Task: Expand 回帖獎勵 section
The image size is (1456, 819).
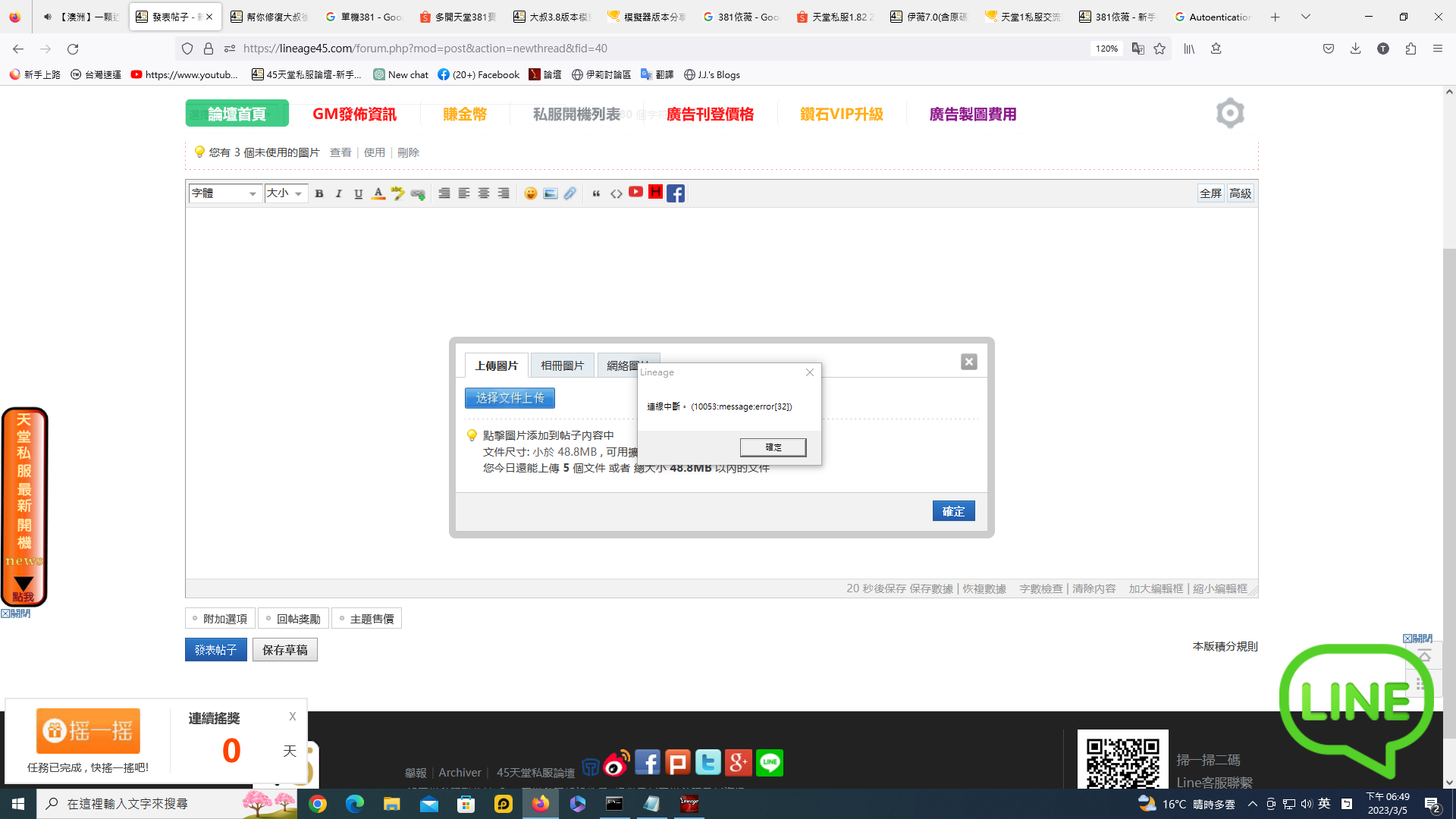Action: [x=293, y=619]
